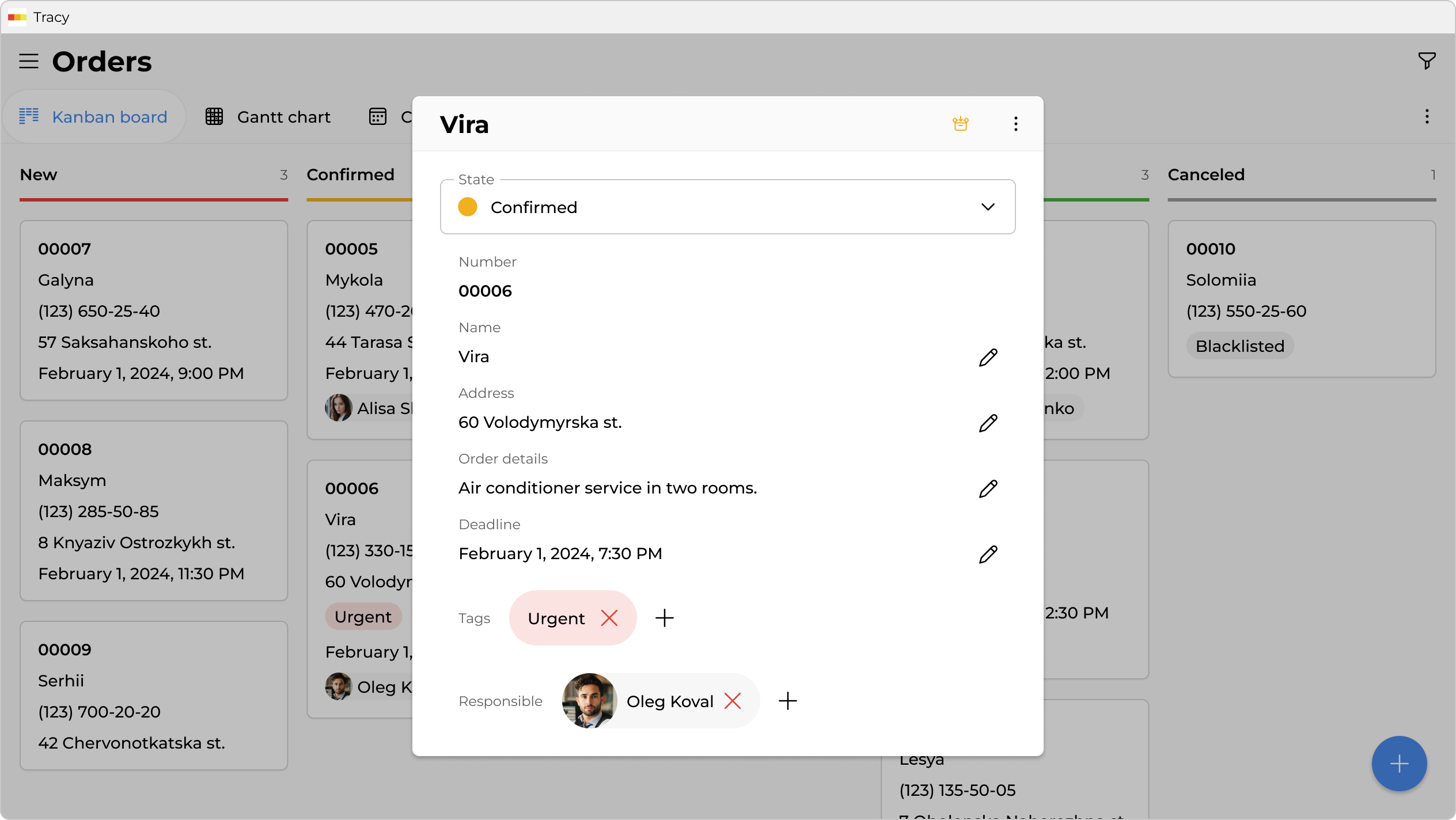Switch to Gantt chart tab
The height and width of the screenshot is (820, 1456).
(x=268, y=117)
